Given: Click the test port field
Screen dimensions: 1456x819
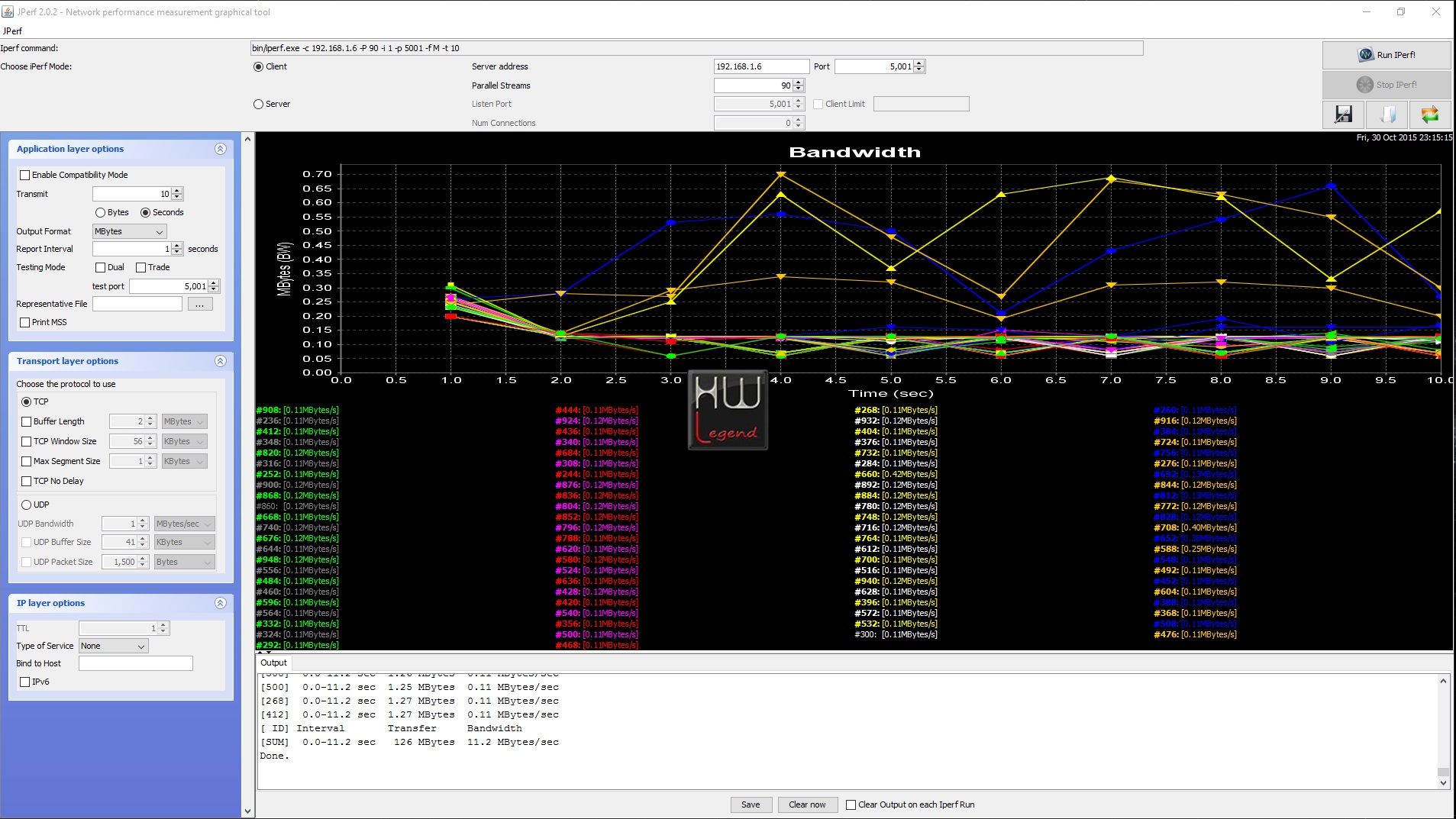Looking at the screenshot, I should (x=169, y=286).
